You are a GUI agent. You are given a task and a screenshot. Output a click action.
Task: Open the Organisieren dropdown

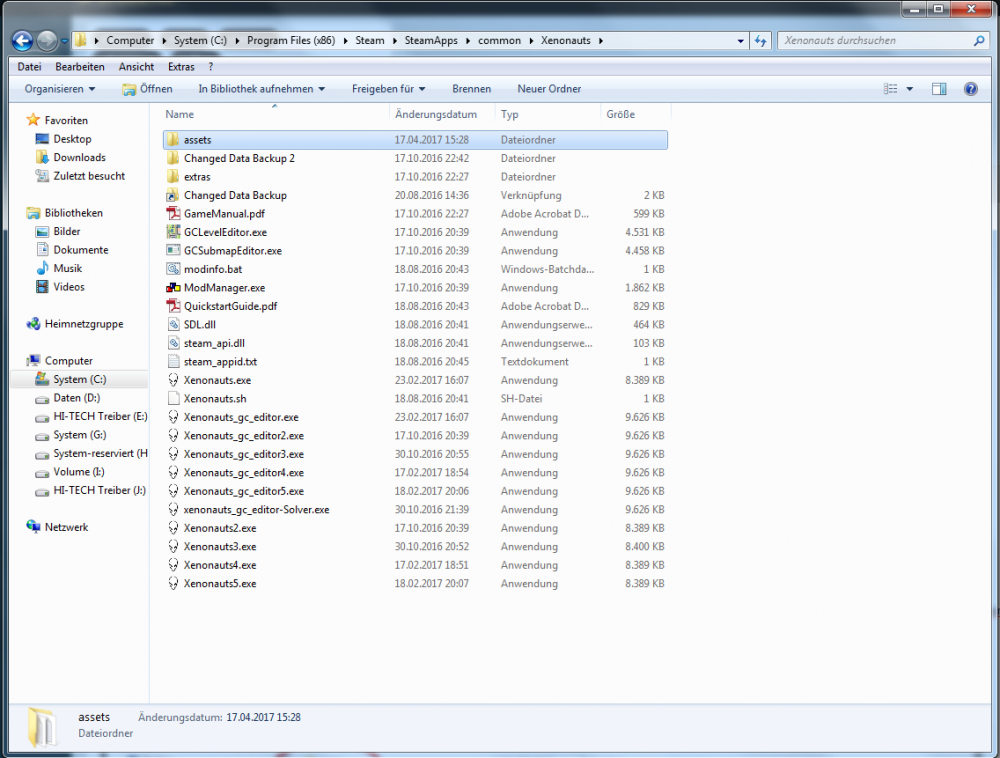[x=60, y=89]
